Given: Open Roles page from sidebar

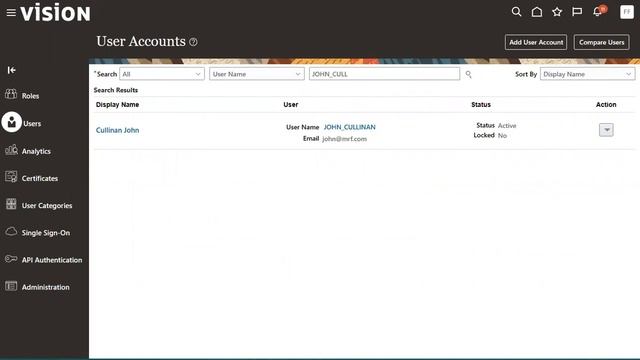Looking at the screenshot, I should tap(30, 96).
